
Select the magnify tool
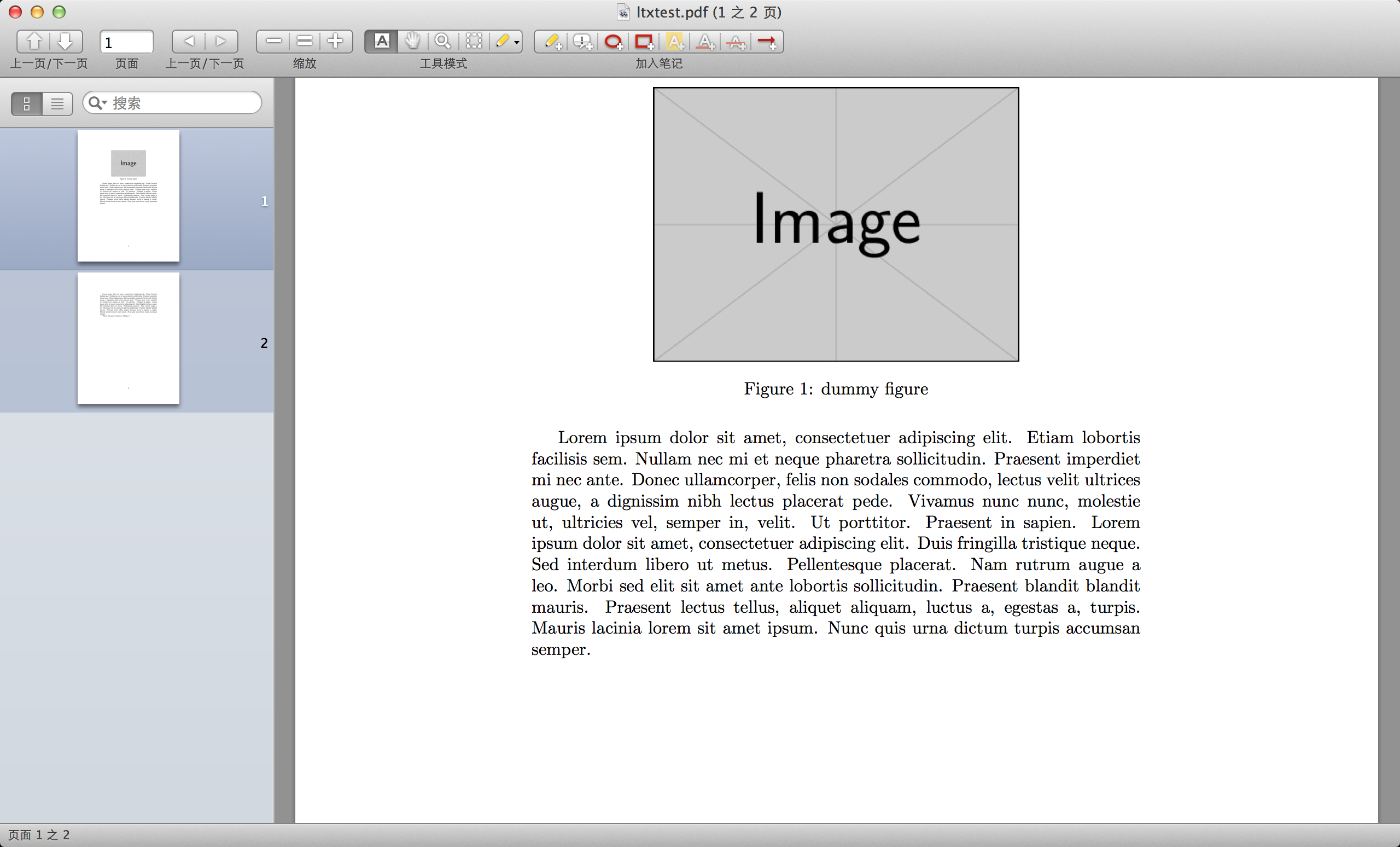(442, 41)
